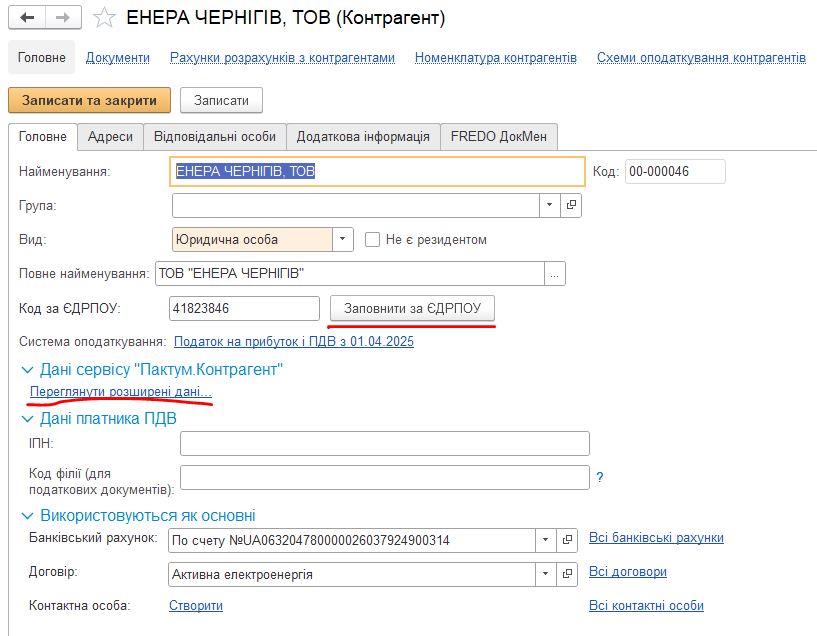
Task: Open 'Переглянути розширені дані' link
Action: pyautogui.click(x=121, y=393)
